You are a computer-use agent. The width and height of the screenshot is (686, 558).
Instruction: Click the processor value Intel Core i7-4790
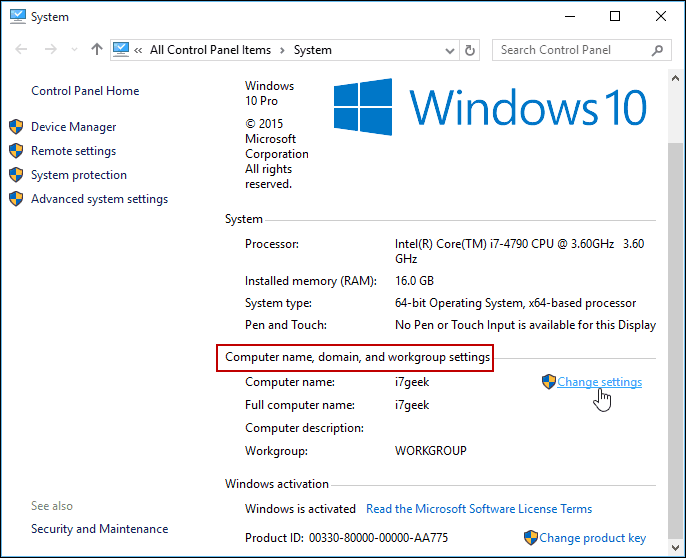(x=519, y=251)
